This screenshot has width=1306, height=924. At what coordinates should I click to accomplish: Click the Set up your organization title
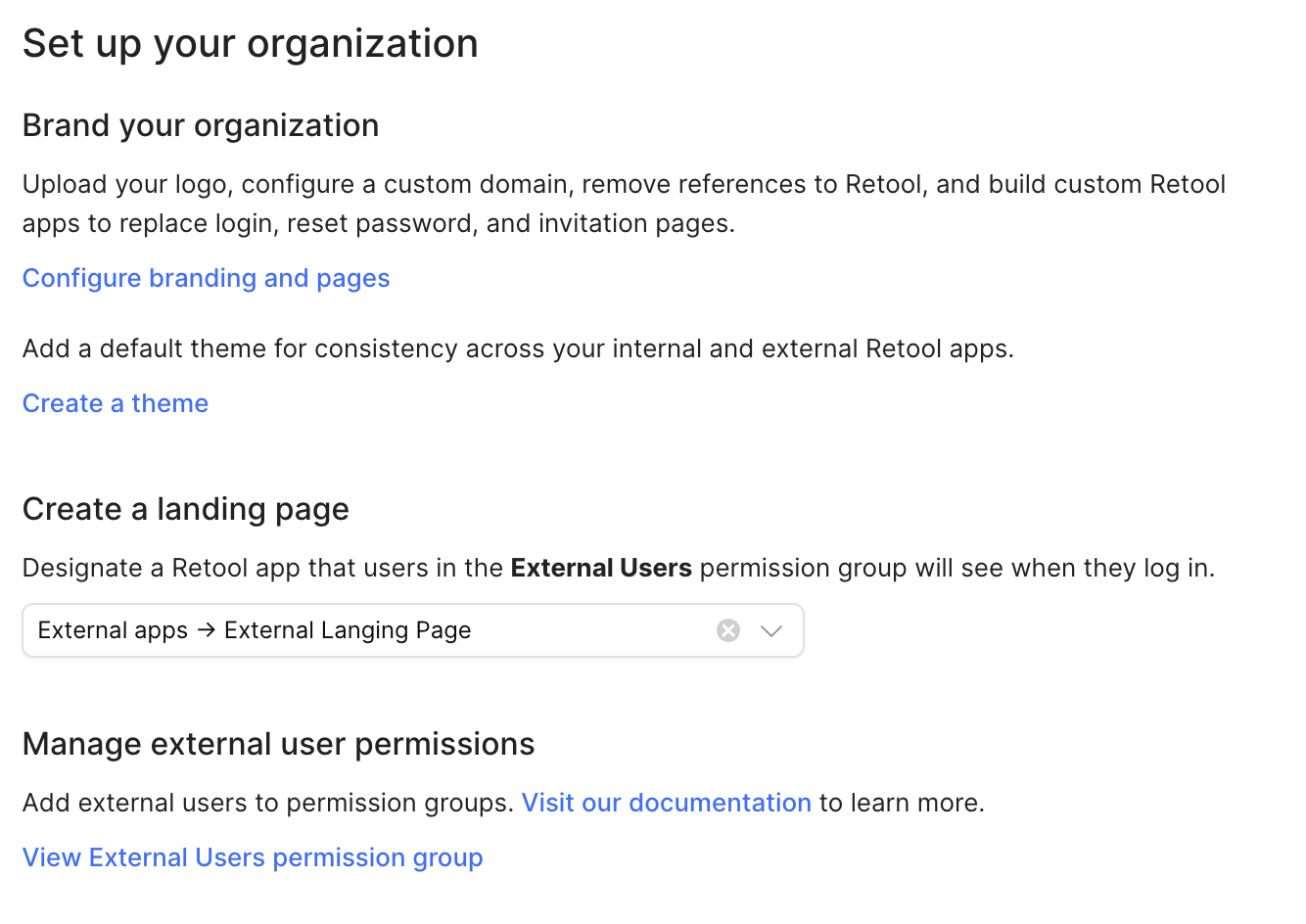(x=250, y=44)
